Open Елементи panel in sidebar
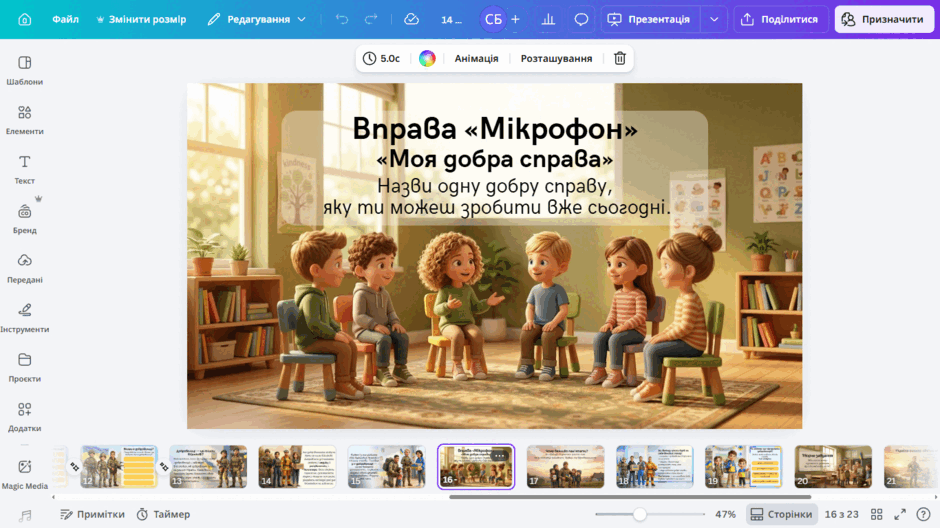 25,120
